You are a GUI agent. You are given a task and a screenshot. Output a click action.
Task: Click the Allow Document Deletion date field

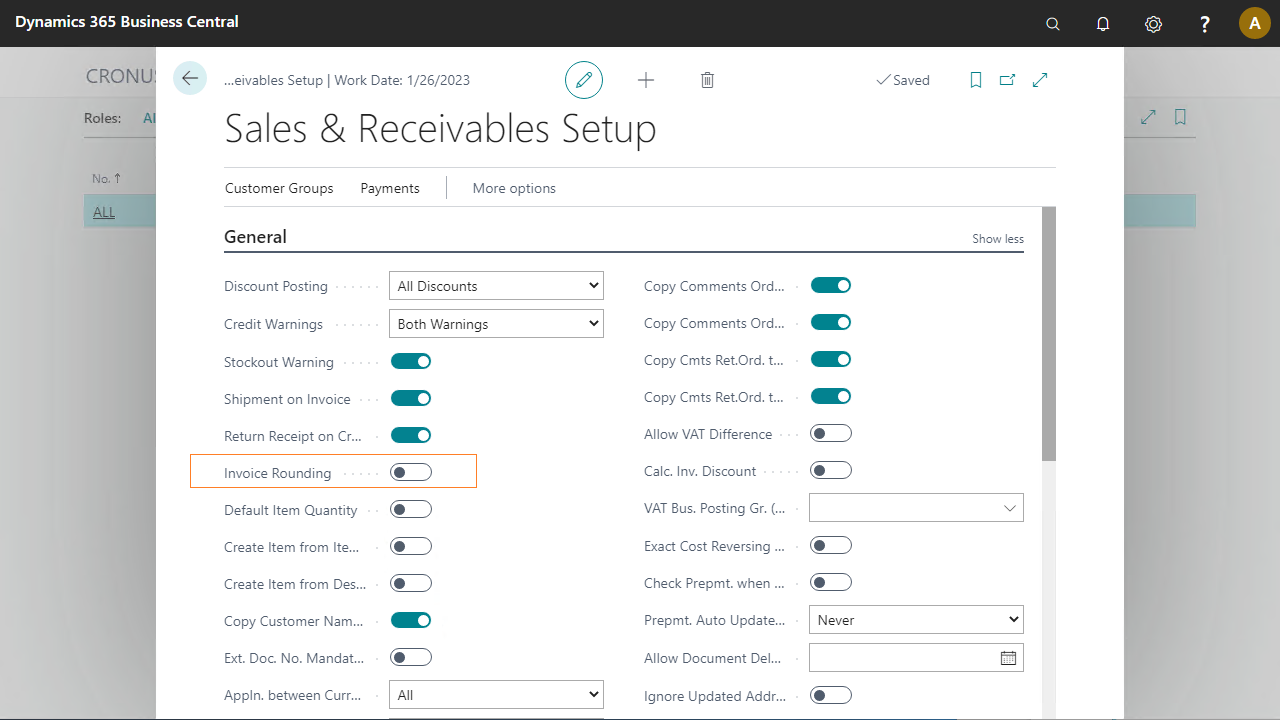[916, 658]
